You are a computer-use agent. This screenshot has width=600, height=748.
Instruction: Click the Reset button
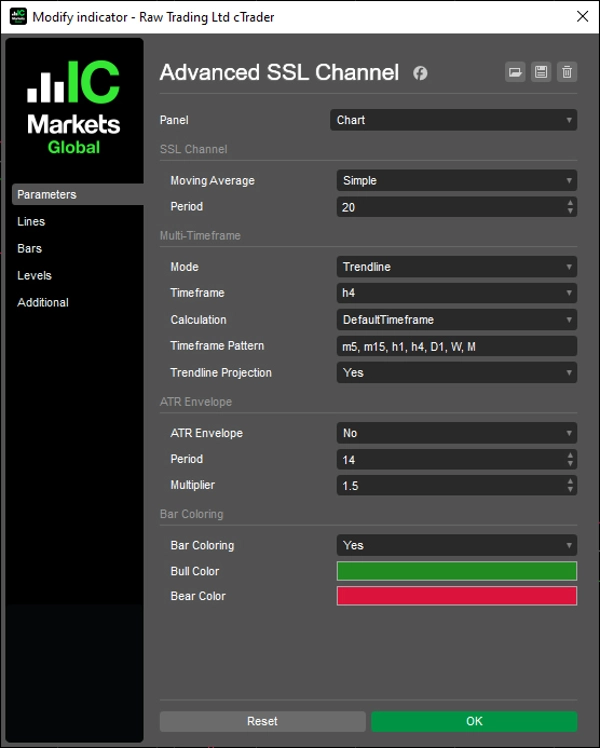tap(263, 721)
